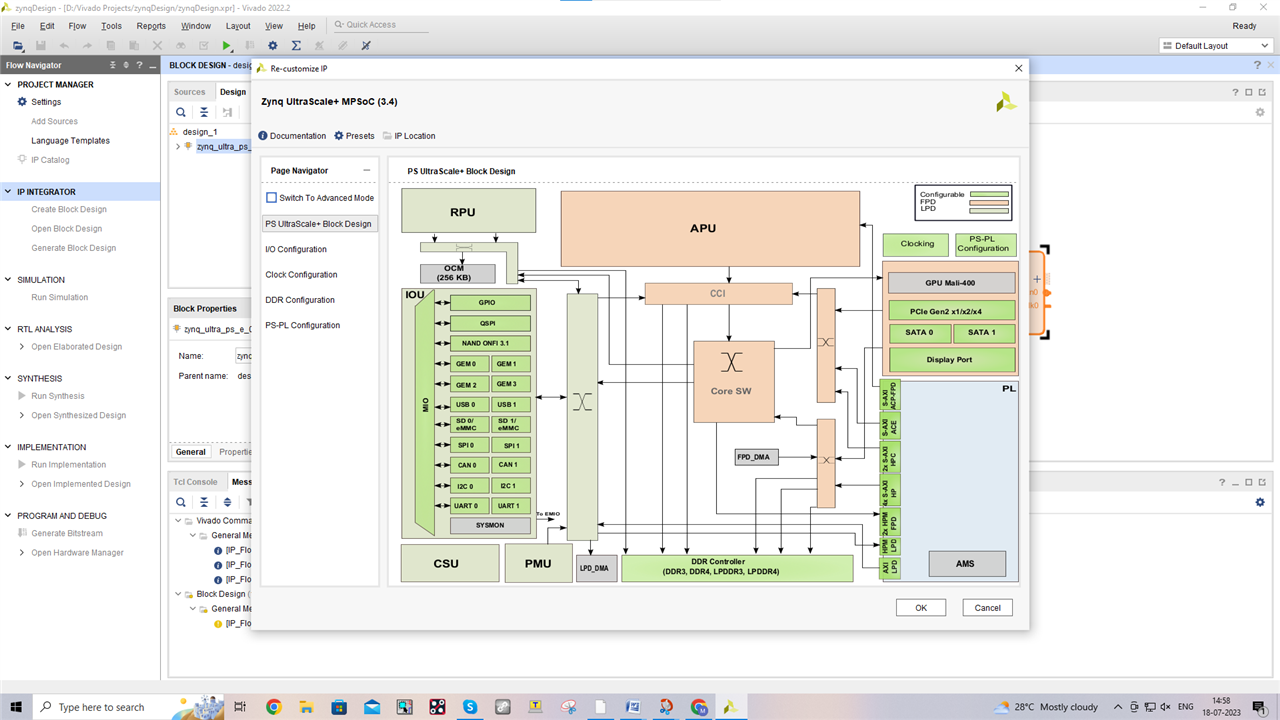
Task: Click the Sigma reports toolbar icon
Action: tap(296, 46)
